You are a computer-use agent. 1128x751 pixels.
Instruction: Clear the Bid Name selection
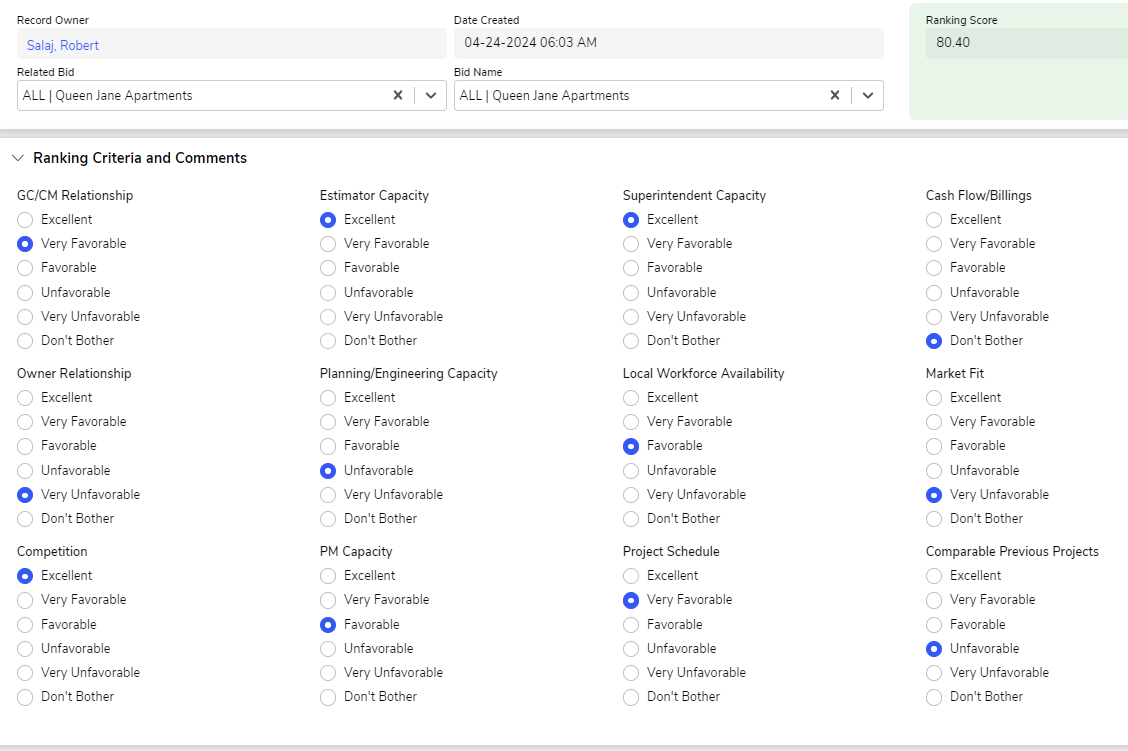pos(834,95)
